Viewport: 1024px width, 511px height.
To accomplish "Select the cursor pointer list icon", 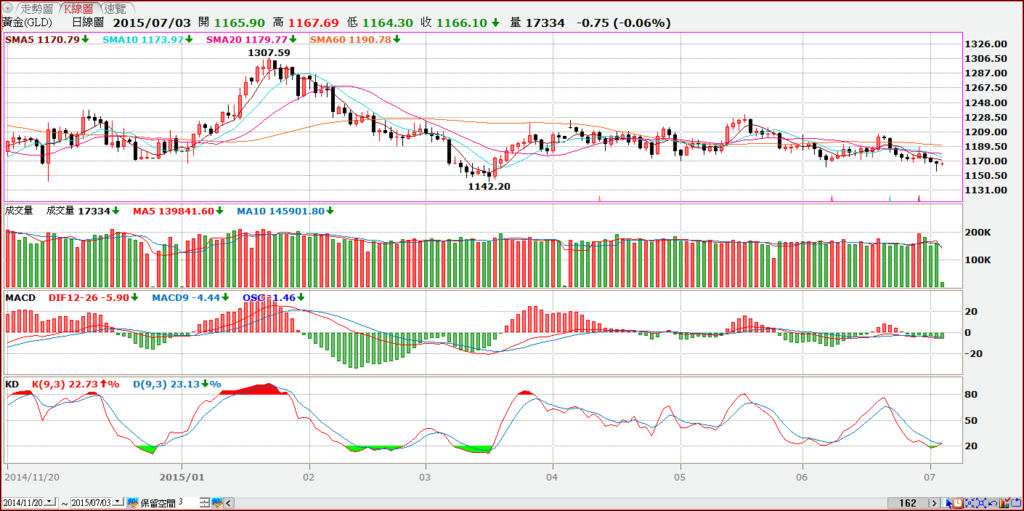I will pos(946,503).
